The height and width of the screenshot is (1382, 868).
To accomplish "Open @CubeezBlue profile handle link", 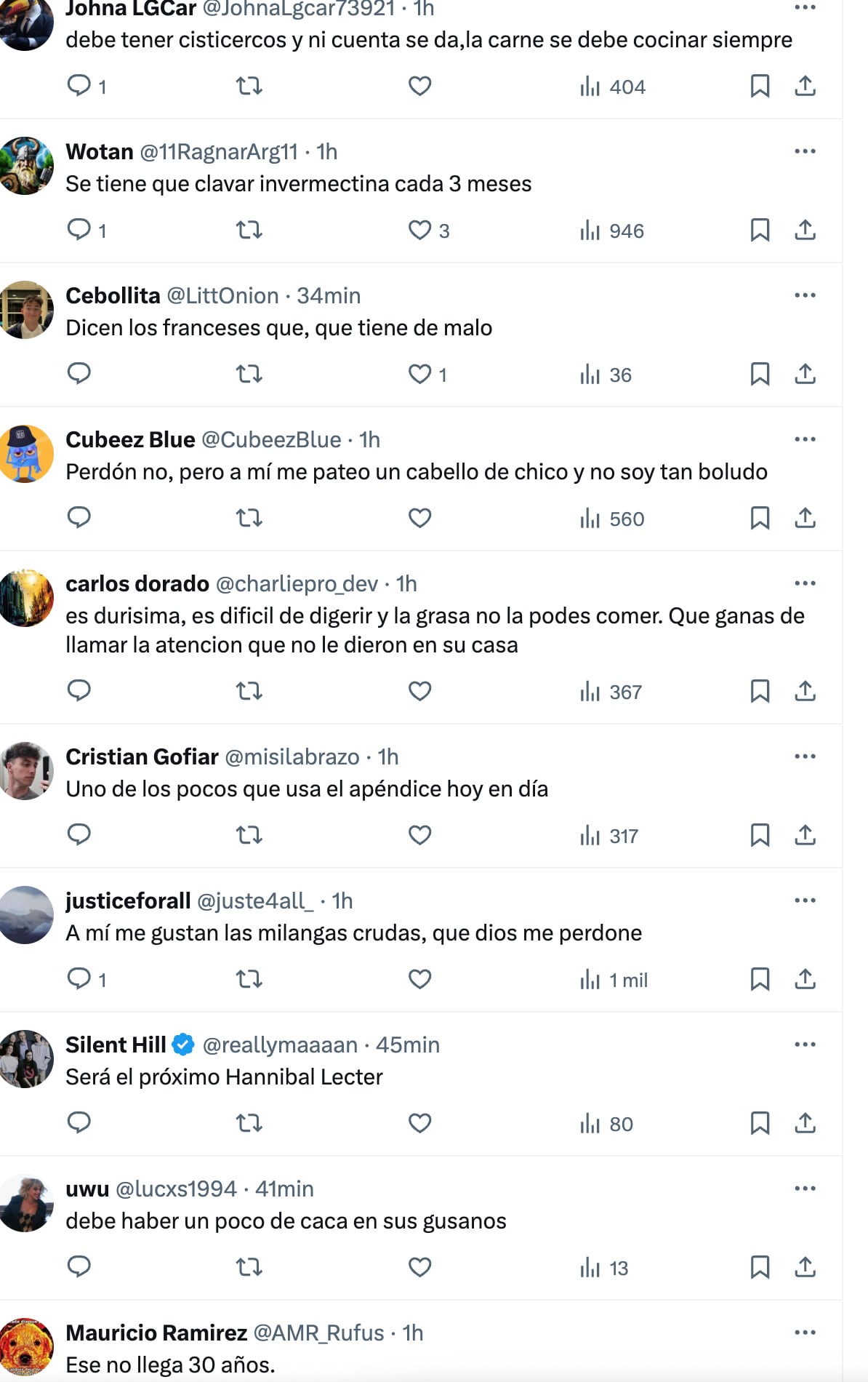I will 271,440.
